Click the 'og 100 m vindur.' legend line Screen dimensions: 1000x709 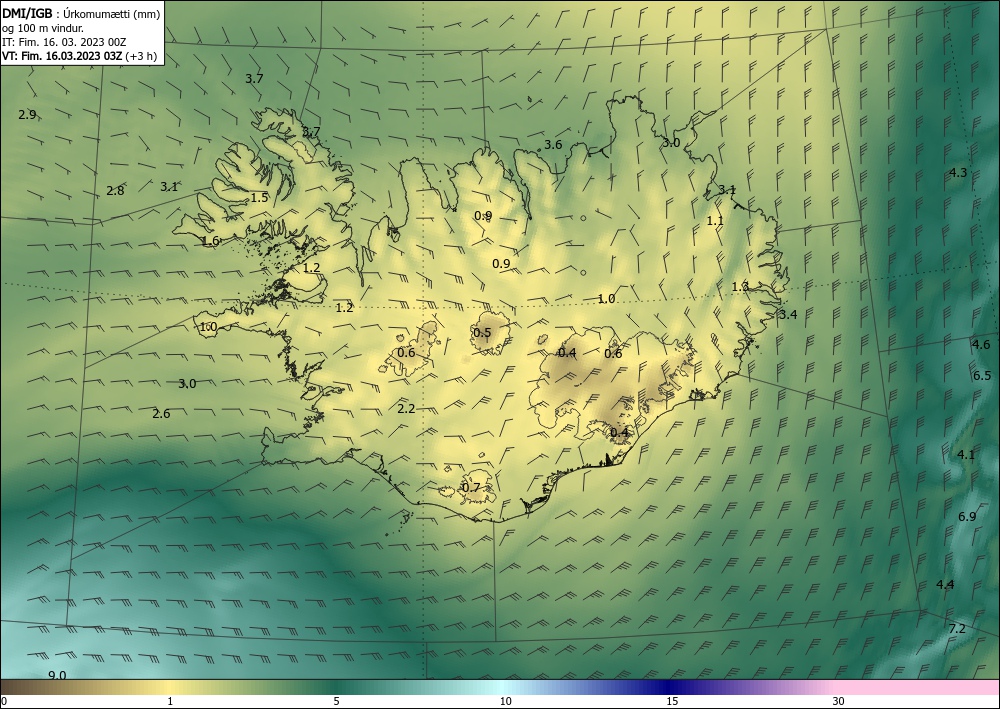point(43,28)
